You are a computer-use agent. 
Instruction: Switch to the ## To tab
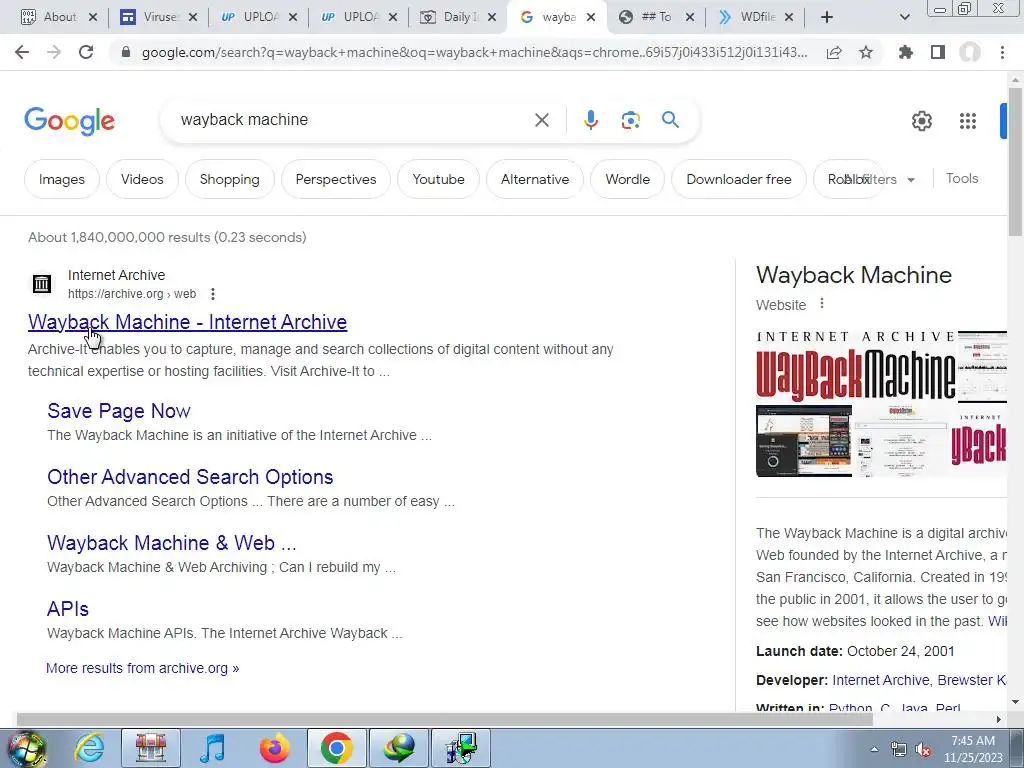click(656, 17)
